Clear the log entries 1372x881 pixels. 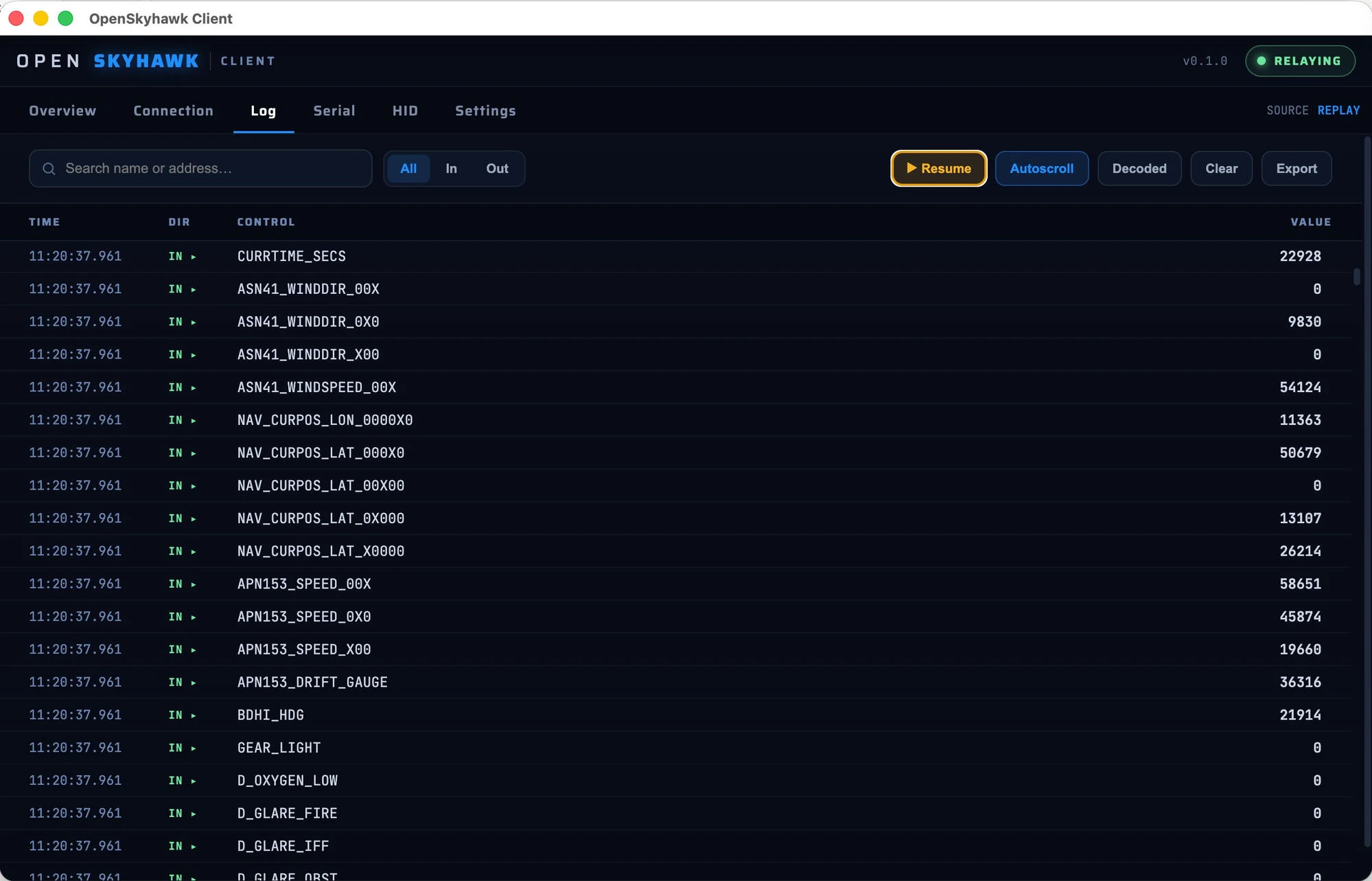[x=1221, y=168]
